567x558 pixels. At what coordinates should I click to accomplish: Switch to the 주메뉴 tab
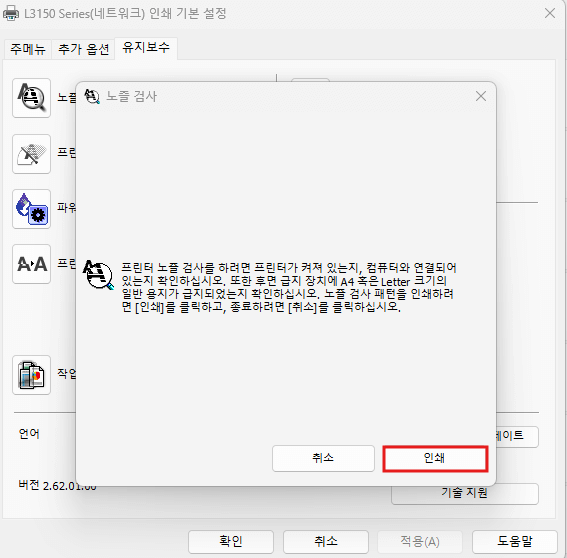point(28,49)
